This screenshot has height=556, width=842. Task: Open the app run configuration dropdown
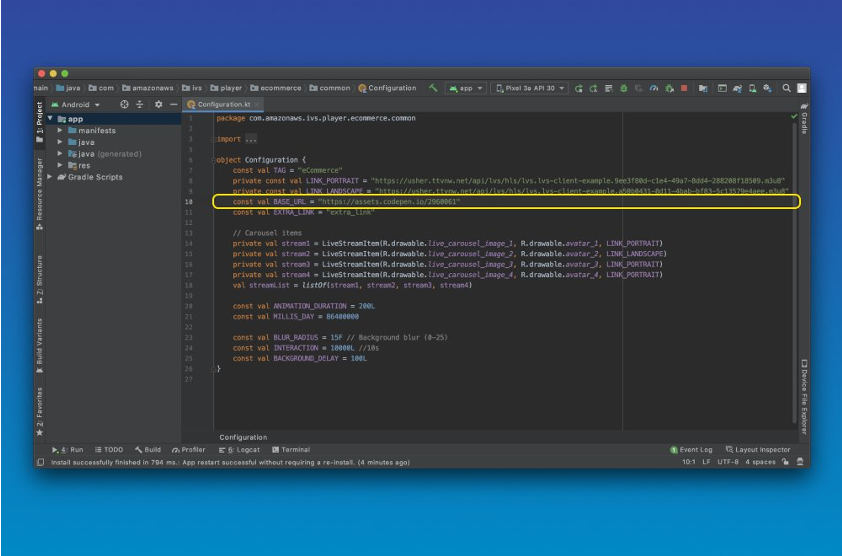click(467, 88)
